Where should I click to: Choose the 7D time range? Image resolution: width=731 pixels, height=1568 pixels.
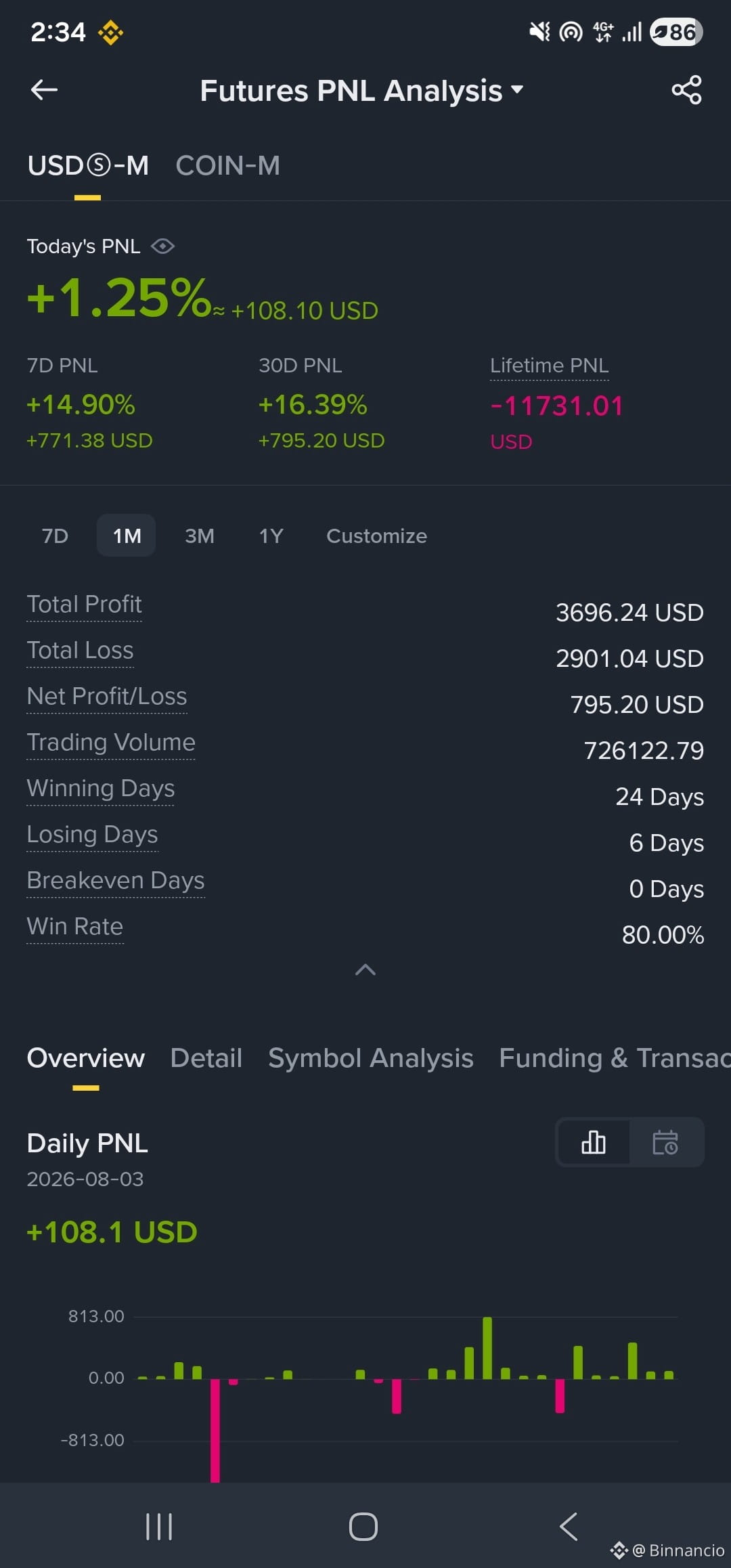click(x=56, y=536)
